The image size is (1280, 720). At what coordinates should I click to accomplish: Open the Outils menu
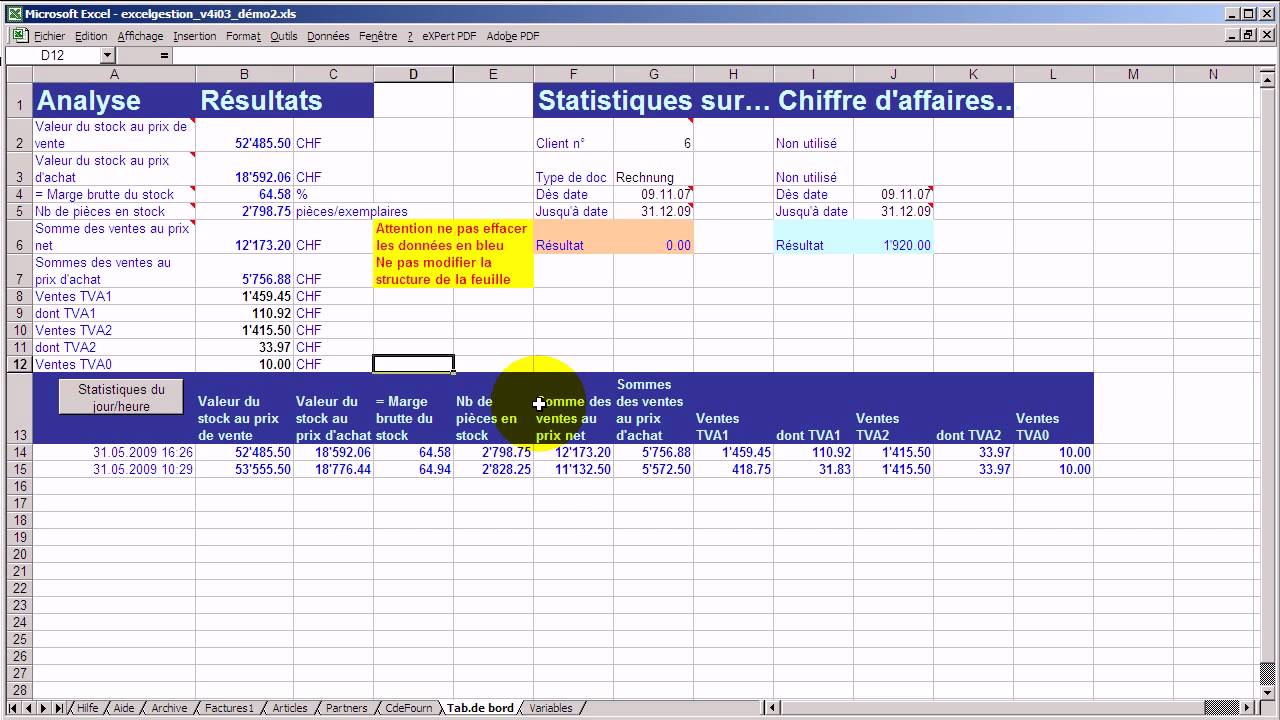[284, 36]
